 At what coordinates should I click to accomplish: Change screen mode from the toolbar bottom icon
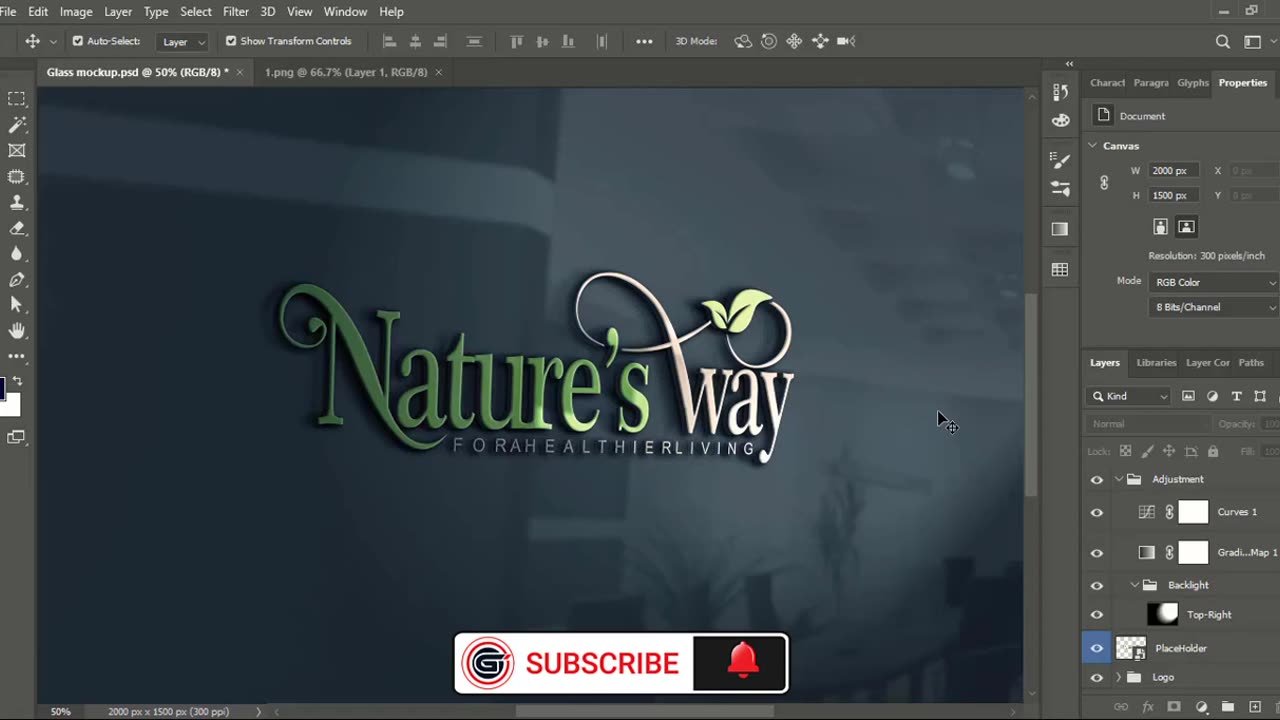(17, 437)
